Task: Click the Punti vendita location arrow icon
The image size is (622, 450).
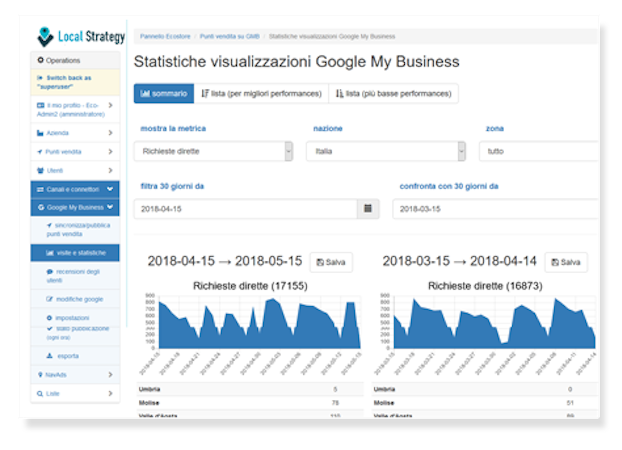Action: tap(40, 152)
